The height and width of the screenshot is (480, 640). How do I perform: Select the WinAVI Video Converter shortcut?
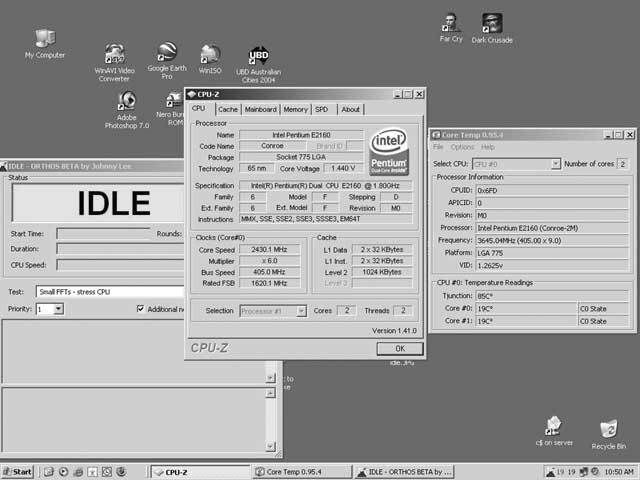pyautogui.click(x=114, y=62)
